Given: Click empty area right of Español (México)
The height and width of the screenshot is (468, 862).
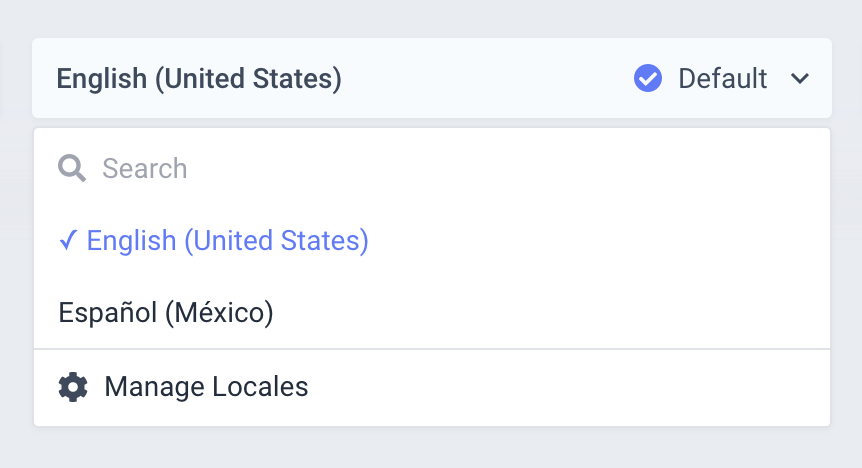Looking at the screenshot, I should 550,312.
